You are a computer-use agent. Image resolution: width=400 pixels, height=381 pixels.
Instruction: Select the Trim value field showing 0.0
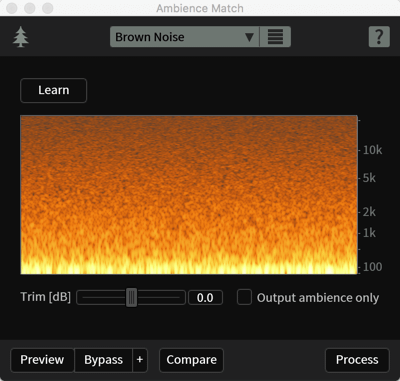pyautogui.click(x=205, y=298)
